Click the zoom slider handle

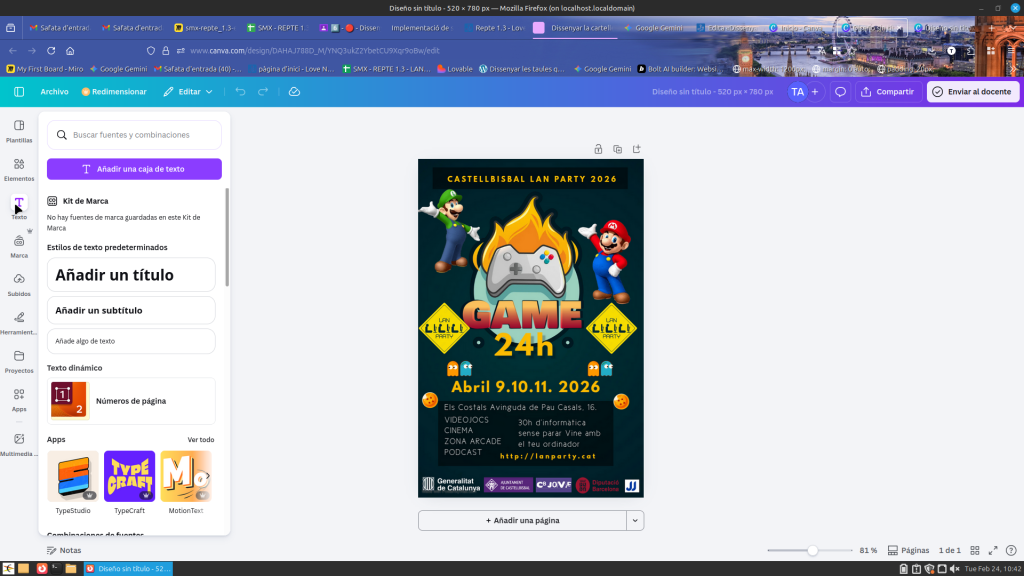(x=813, y=550)
